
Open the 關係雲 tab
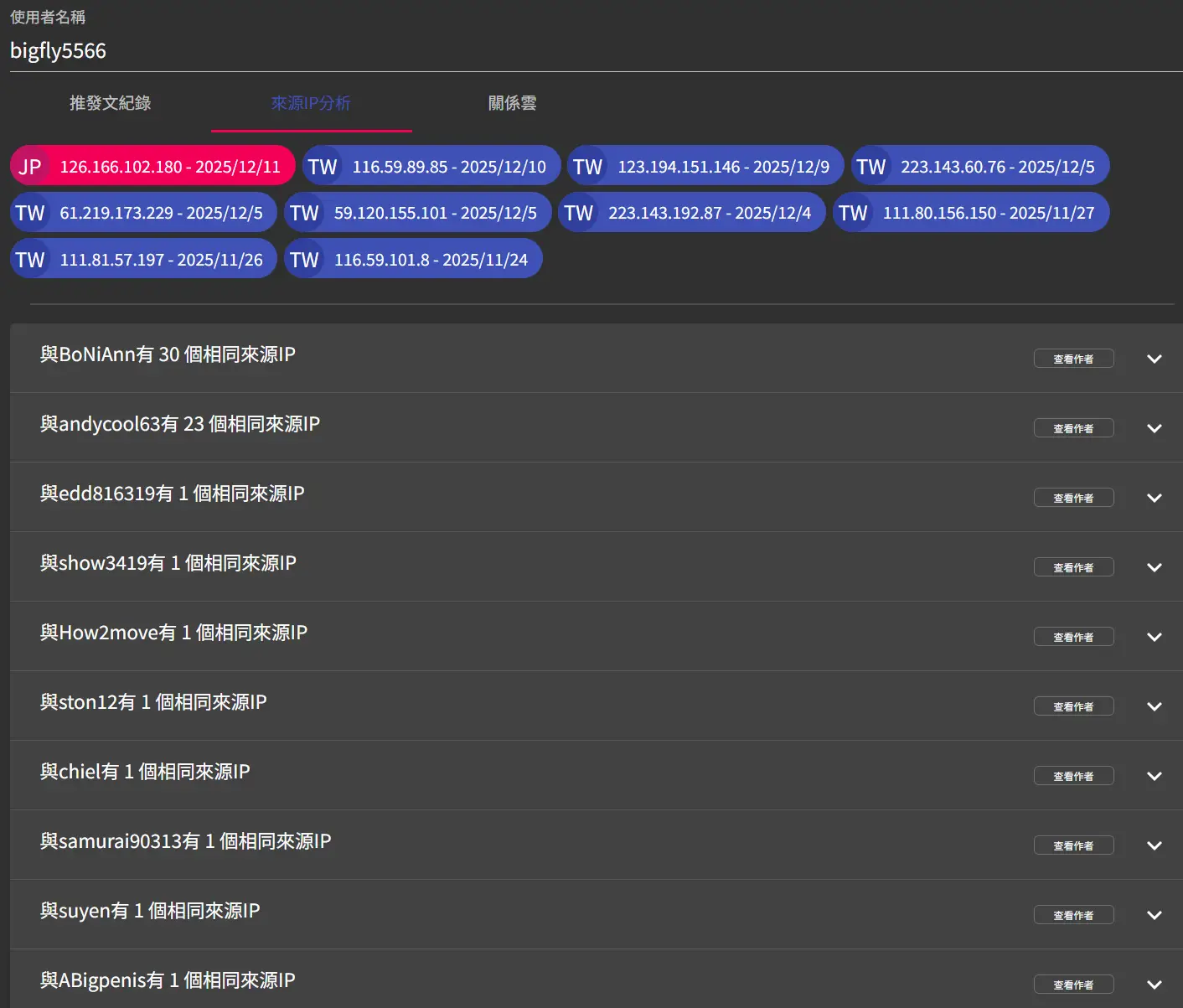[512, 103]
